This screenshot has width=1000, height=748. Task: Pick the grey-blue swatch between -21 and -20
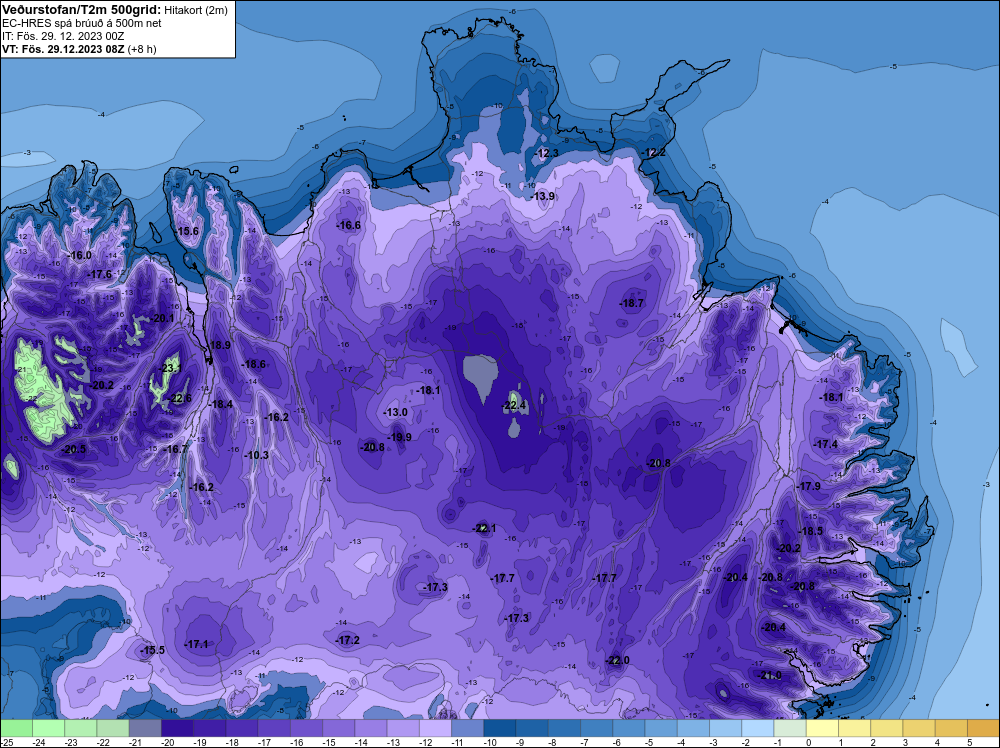coord(145,728)
